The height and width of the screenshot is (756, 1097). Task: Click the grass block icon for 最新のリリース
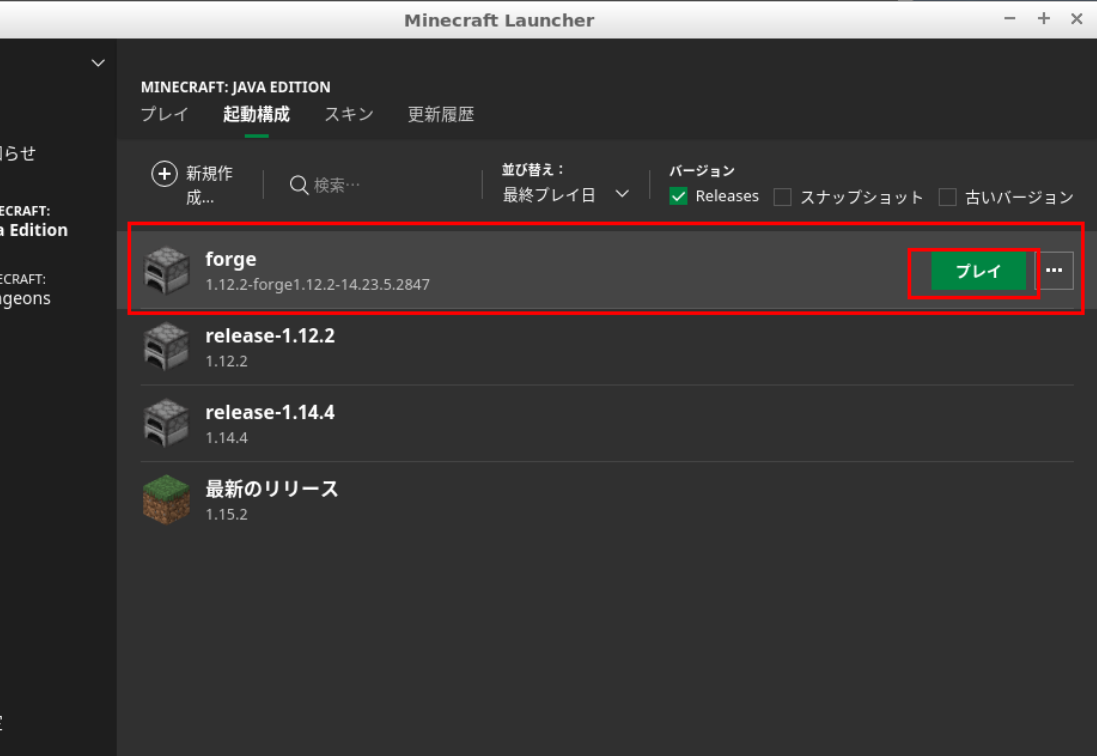pyautogui.click(x=167, y=499)
